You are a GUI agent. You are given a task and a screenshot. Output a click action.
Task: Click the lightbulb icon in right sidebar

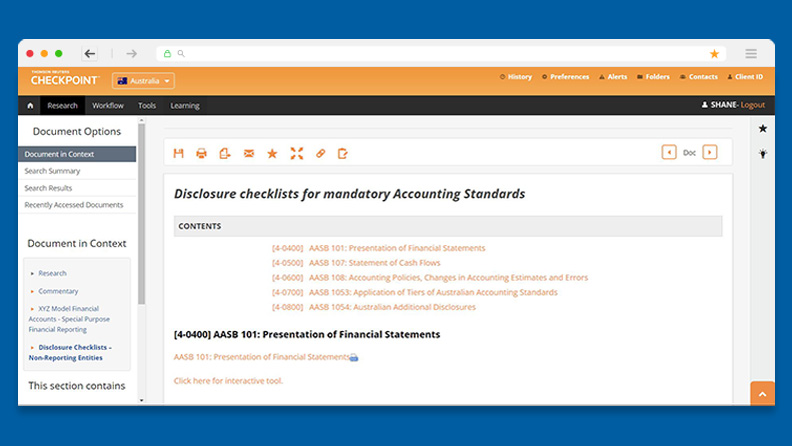click(763, 154)
